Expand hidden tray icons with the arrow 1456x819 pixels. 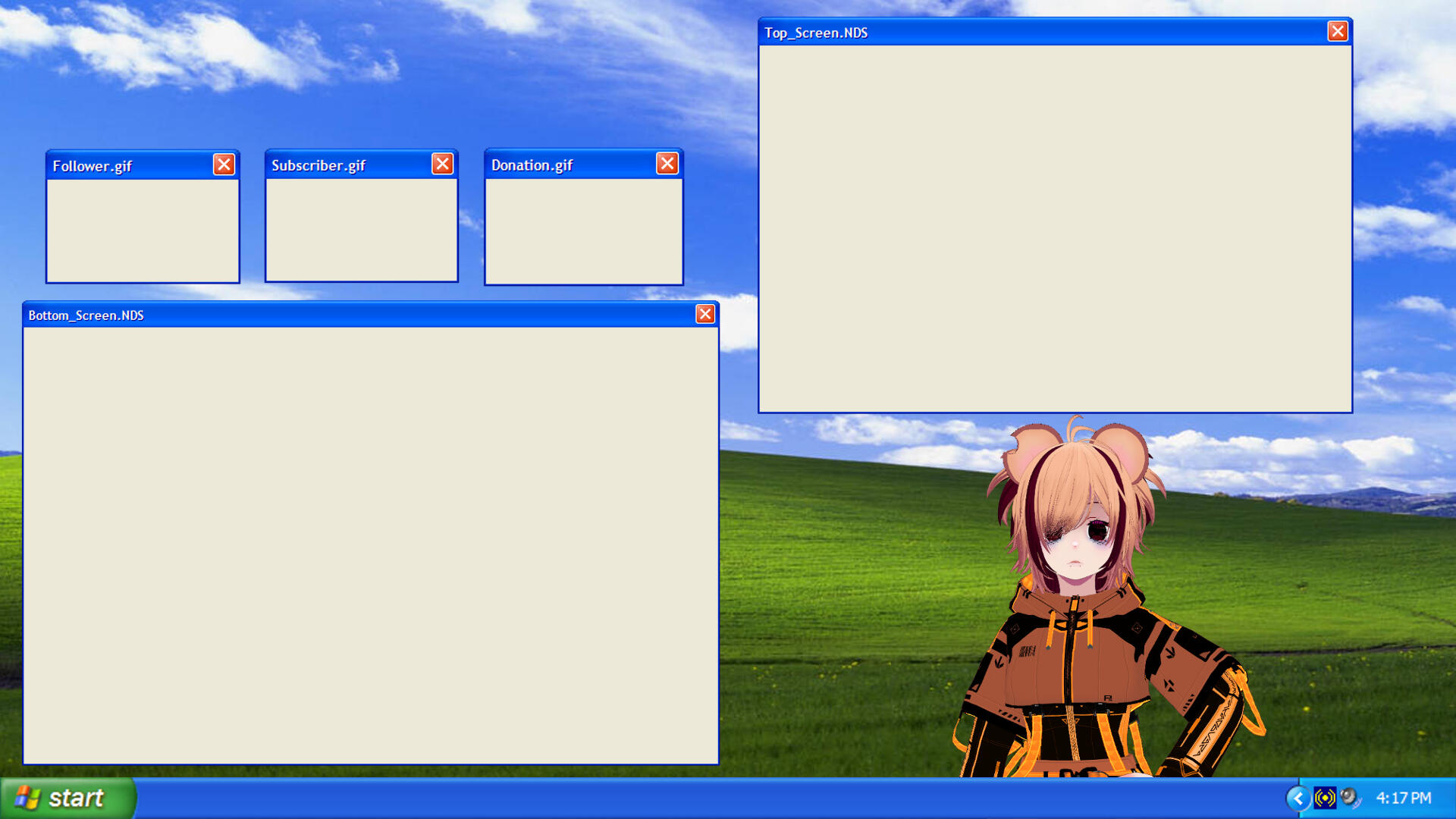pyautogui.click(x=1298, y=798)
